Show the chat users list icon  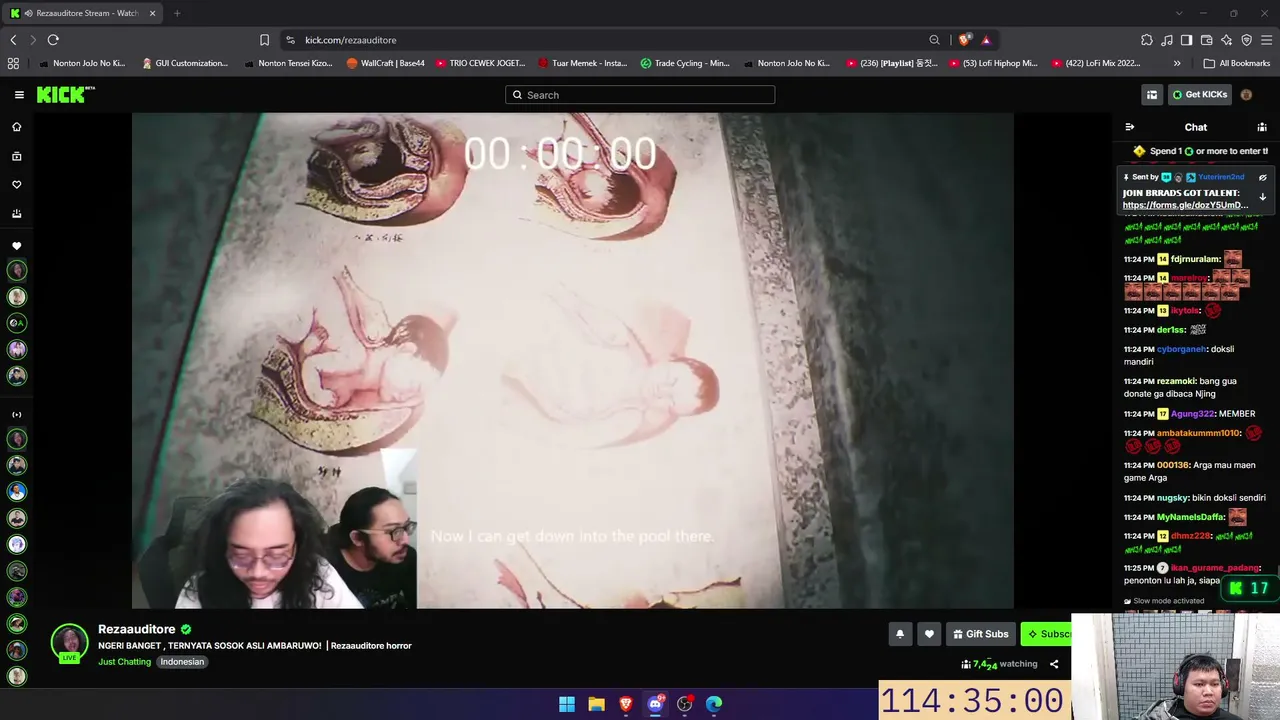1262,127
